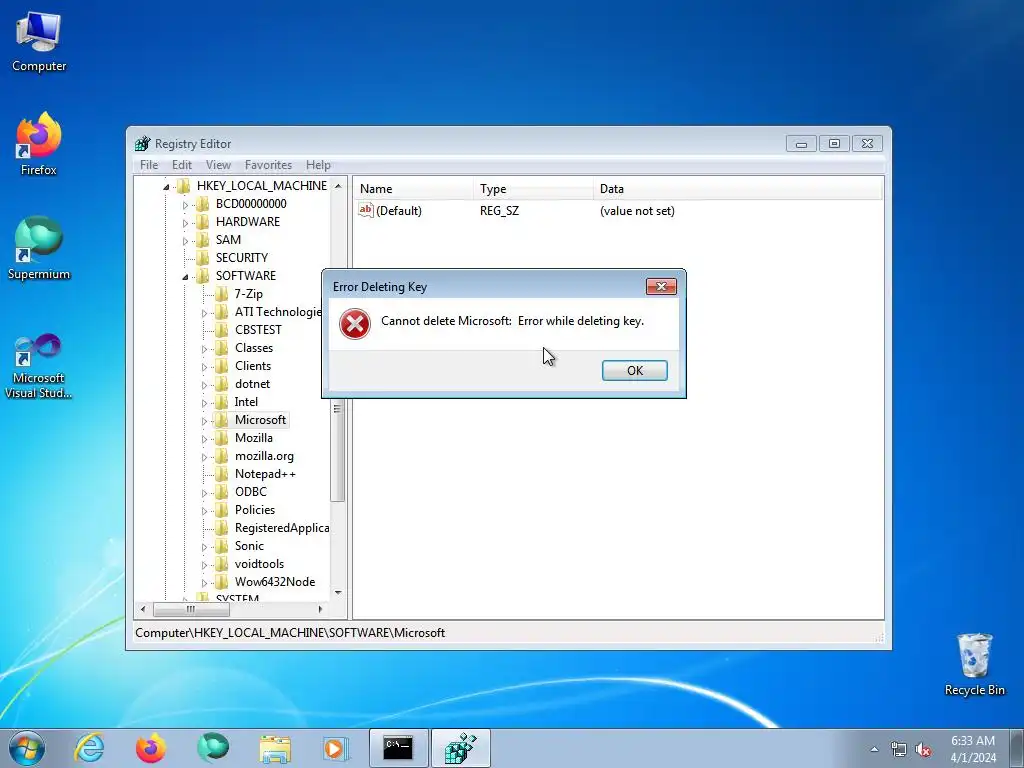Open the Firefox desktop shortcut
The width and height of the screenshot is (1024, 768).
39,144
